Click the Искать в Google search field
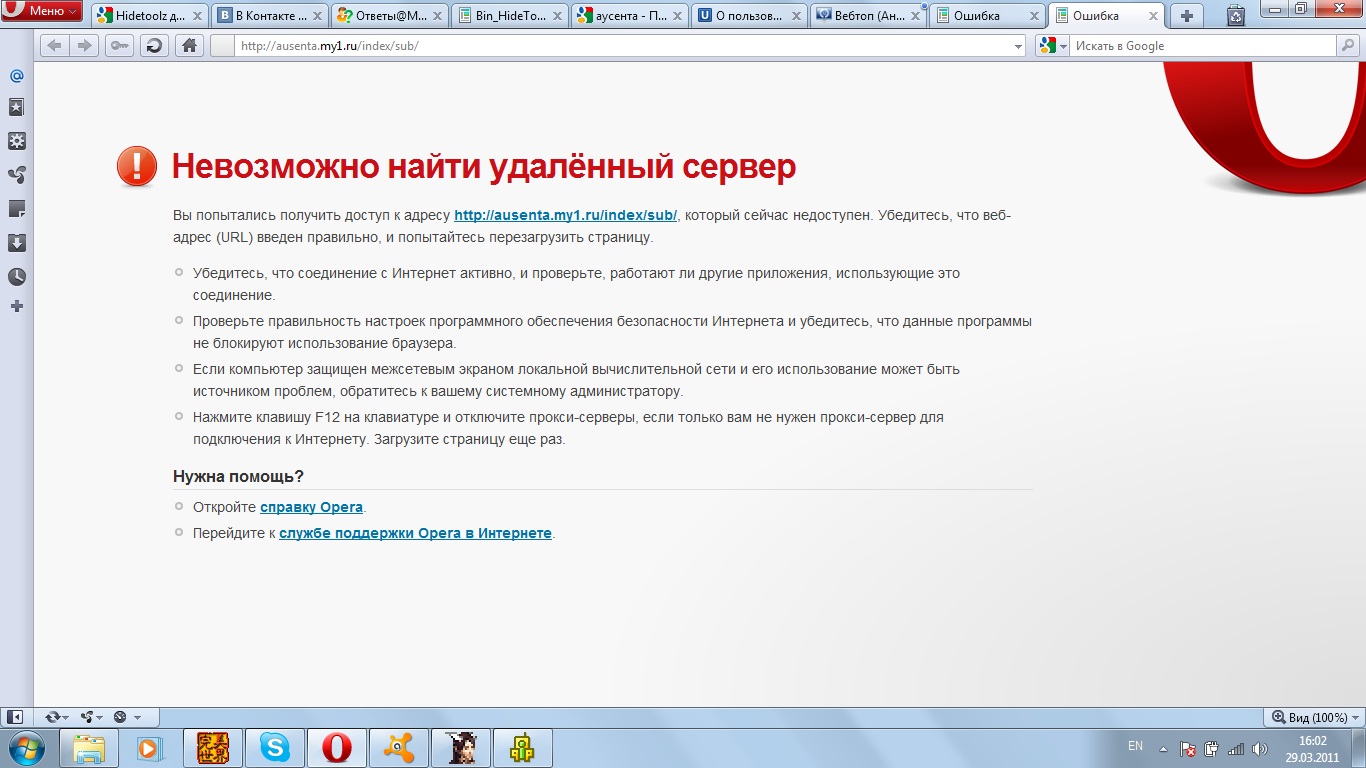This screenshot has width=1366, height=768. 1203,46
